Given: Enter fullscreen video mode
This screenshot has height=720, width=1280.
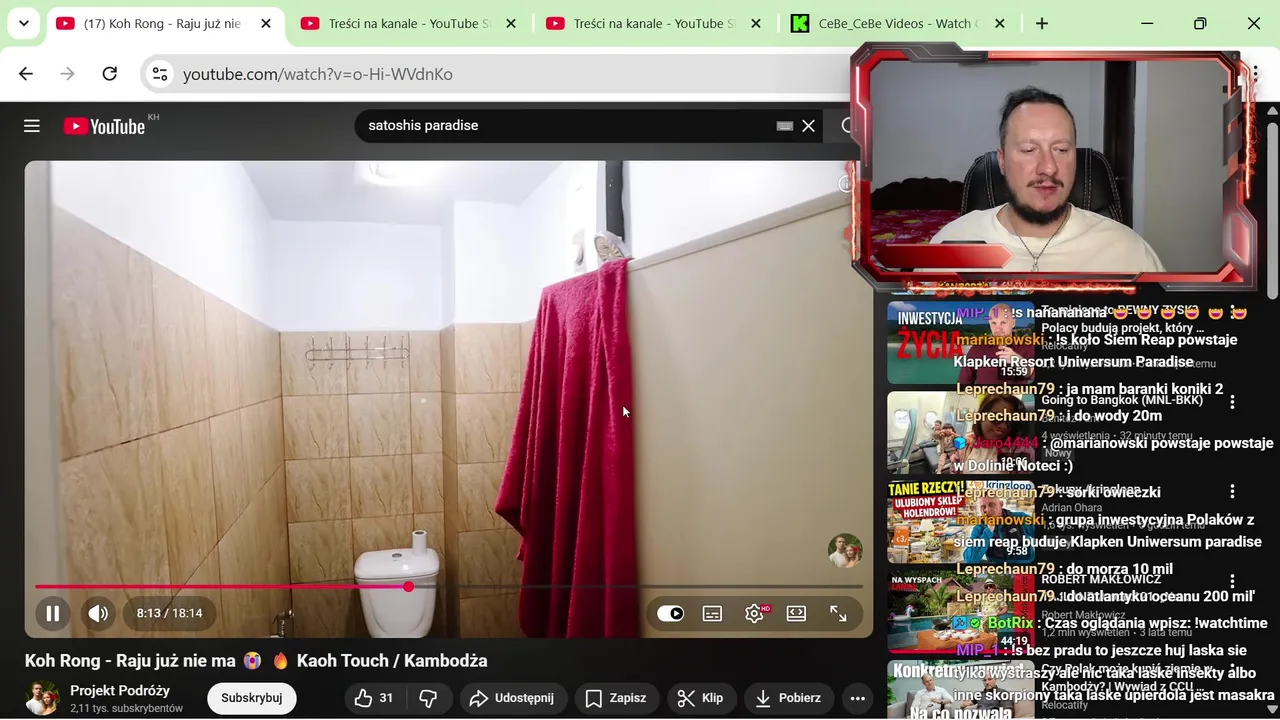Looking at the screenshot, I should tap(838, 614).
